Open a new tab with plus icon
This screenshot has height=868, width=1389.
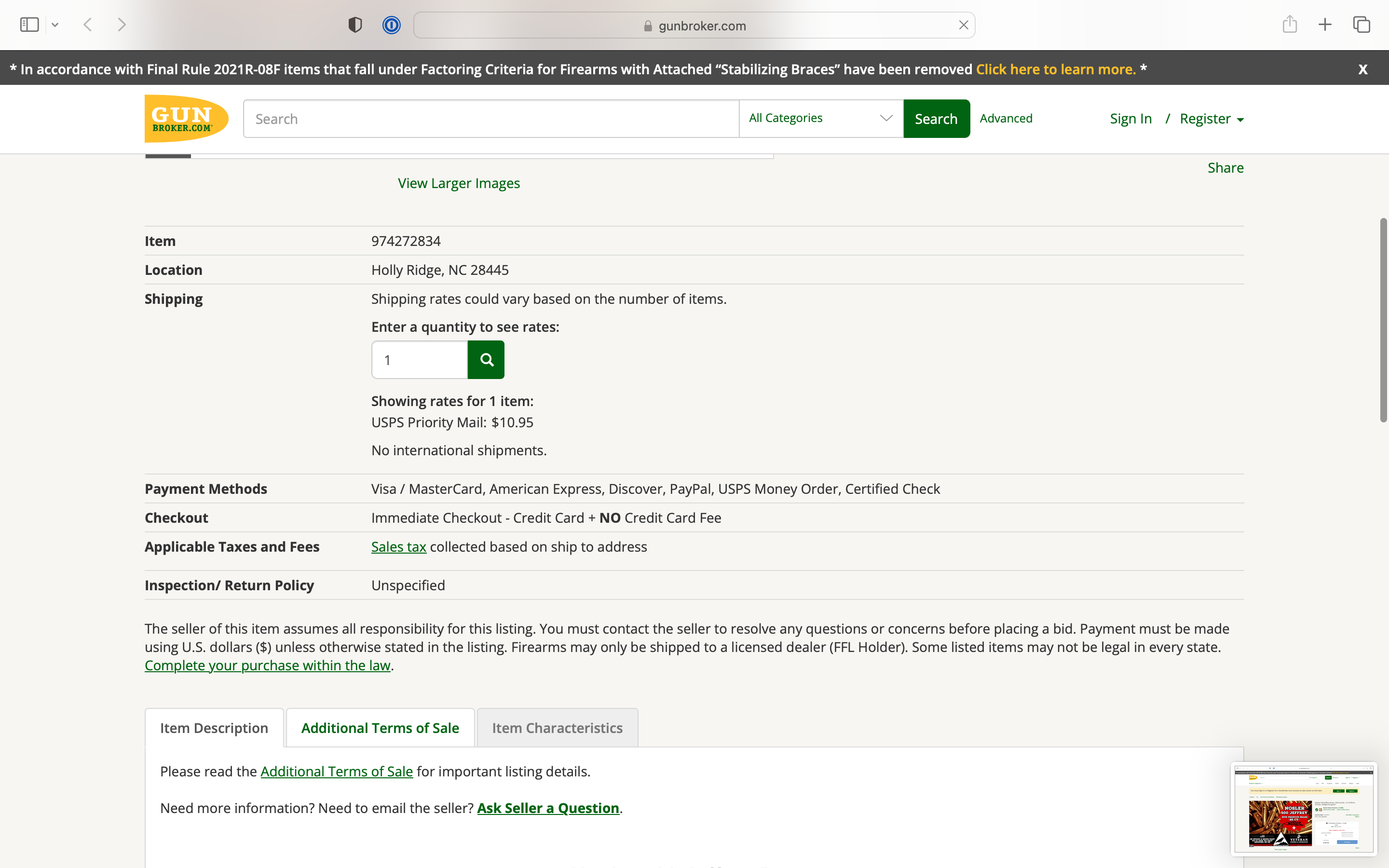tap(1325, 25)
